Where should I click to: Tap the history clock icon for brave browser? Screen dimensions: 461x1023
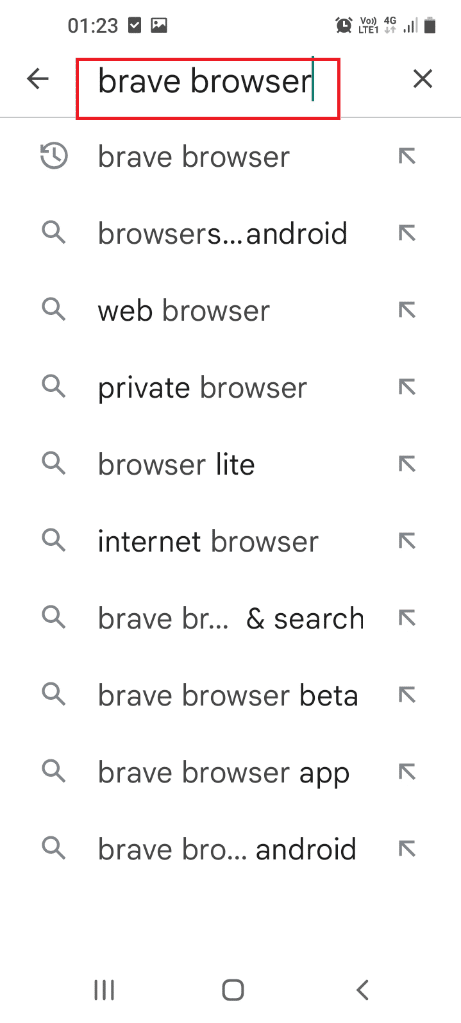point(54,157)
